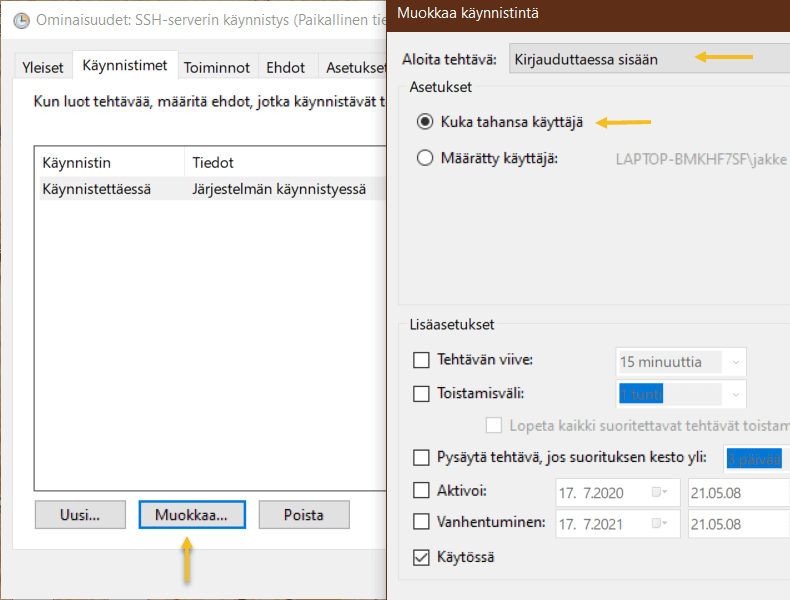
Task: Open the Ehdot tab
Action: 286,67
